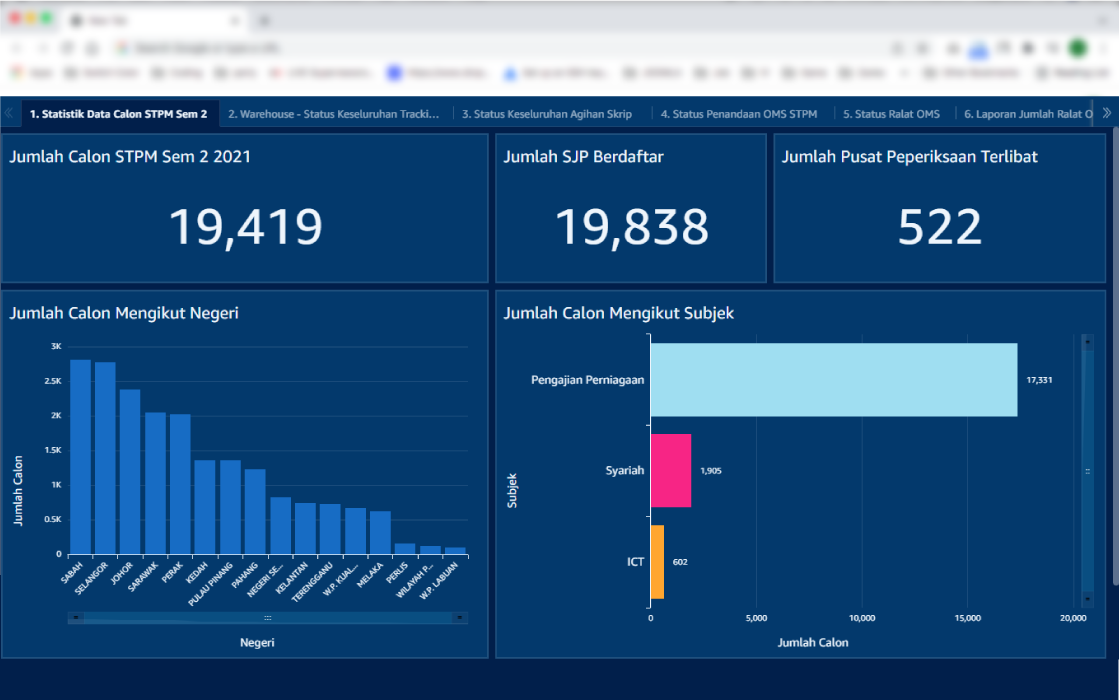Select the SABAH bar in Negeri chart
Image resolution: width=1119 pixels, height=700 pixels.
[x=80, y=456]
